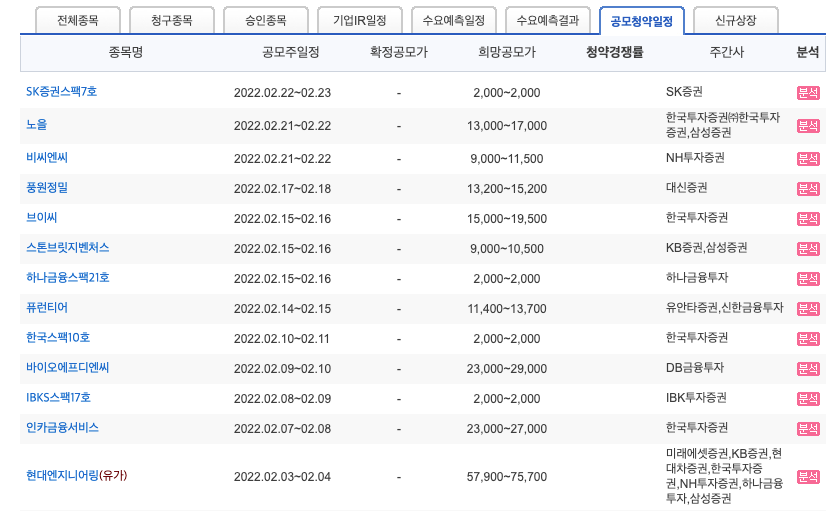The image size is (831, 511).
Task: Switch to the 수요예측결과 tab
Action: pos(548,21)
